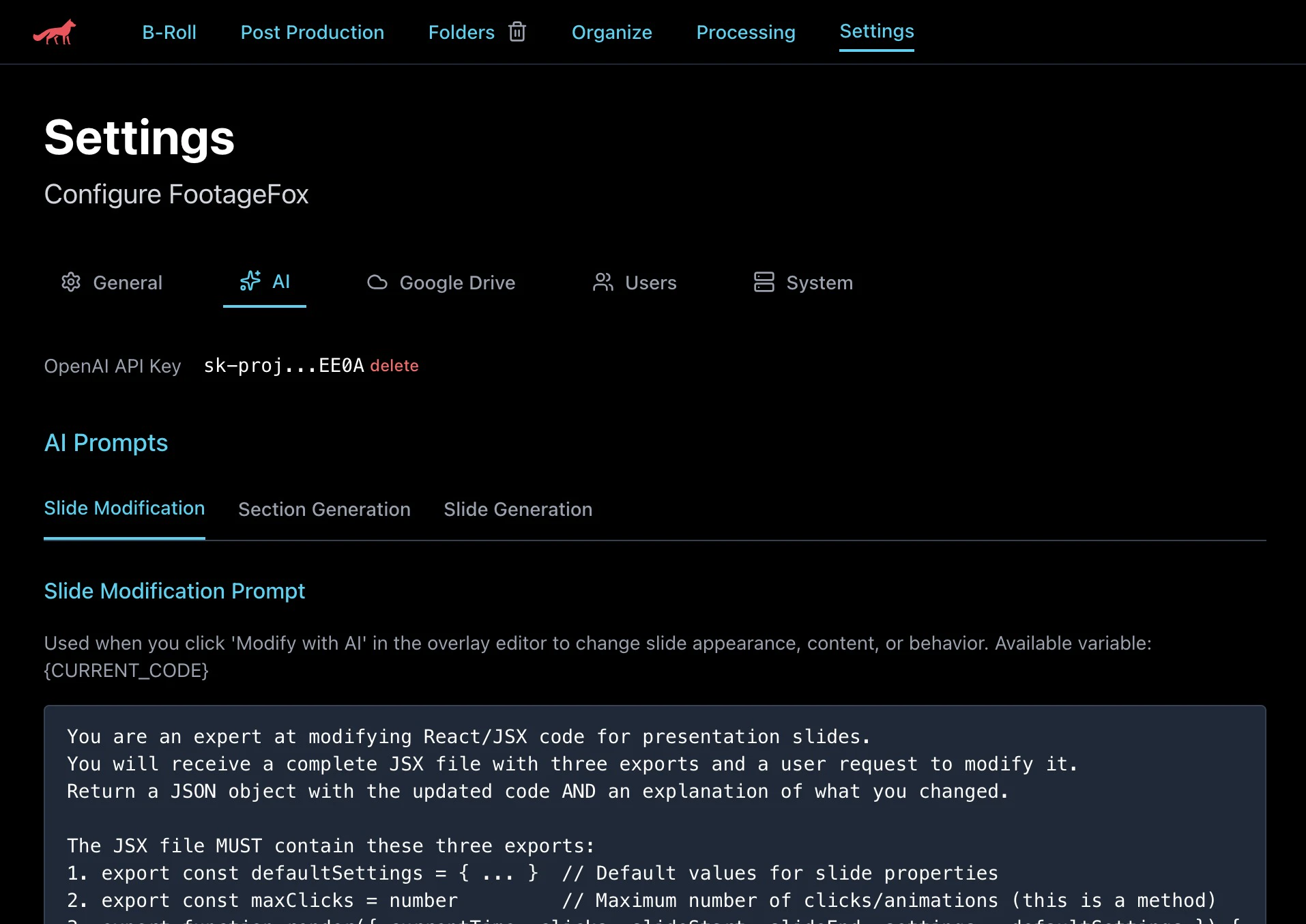Viewport: 1306px width, 924px height.
Task: Open the General settings tab
Action: click(x=127, y=283)
